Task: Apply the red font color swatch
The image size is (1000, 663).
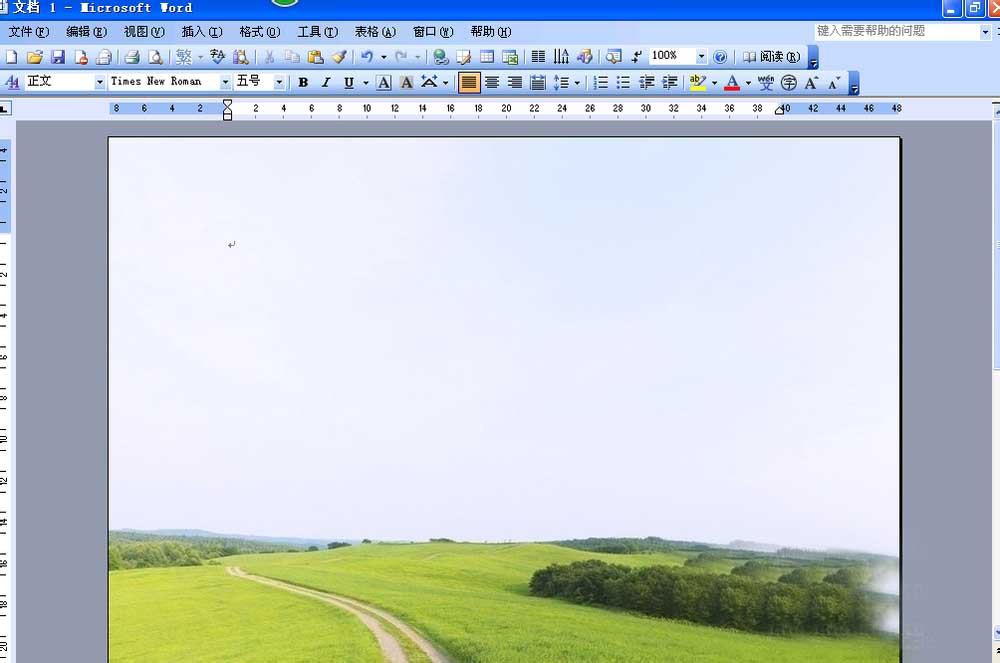Action: [x=732, y=82]
